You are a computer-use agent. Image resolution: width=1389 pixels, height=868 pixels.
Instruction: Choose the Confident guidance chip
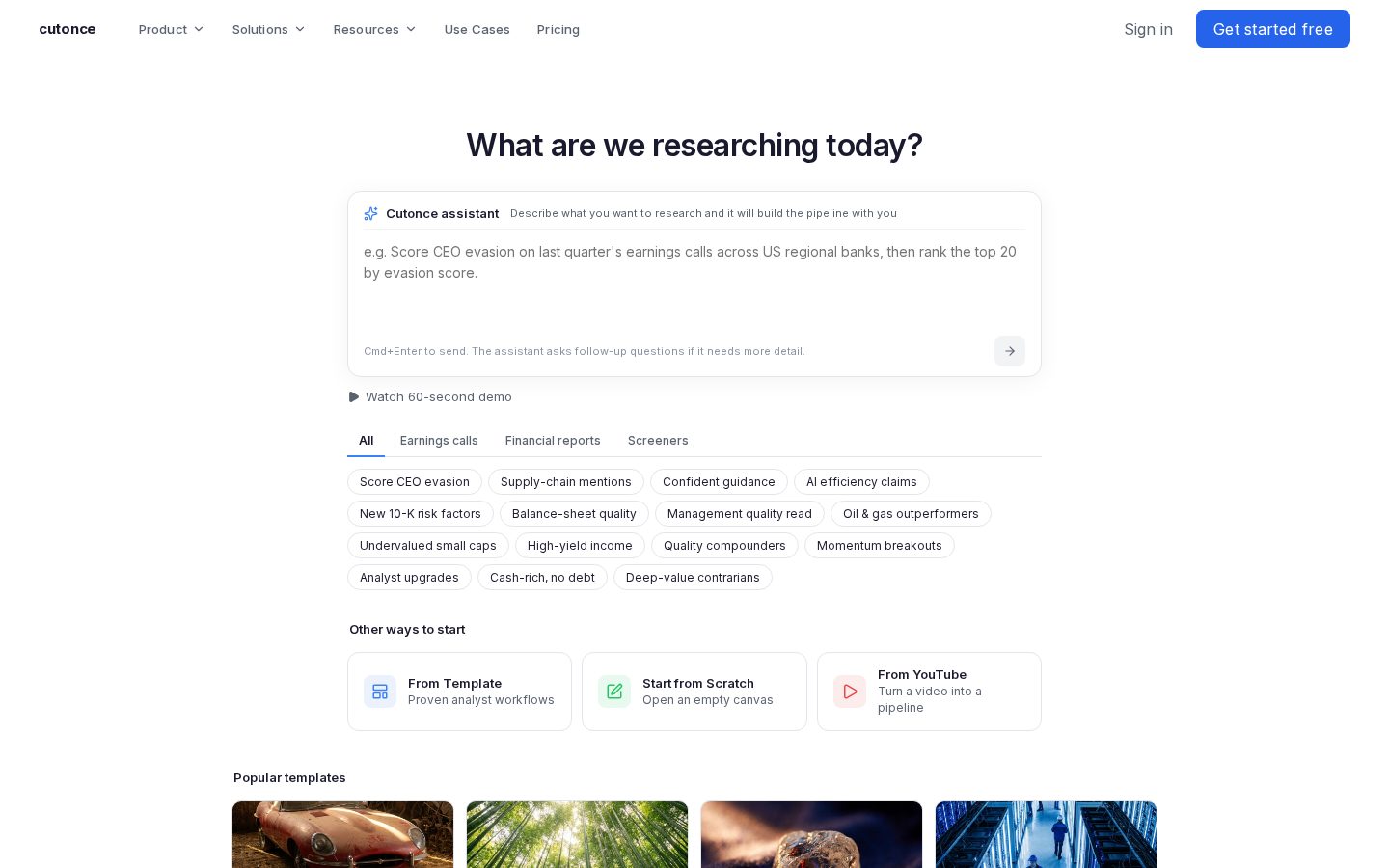(719, 482)
